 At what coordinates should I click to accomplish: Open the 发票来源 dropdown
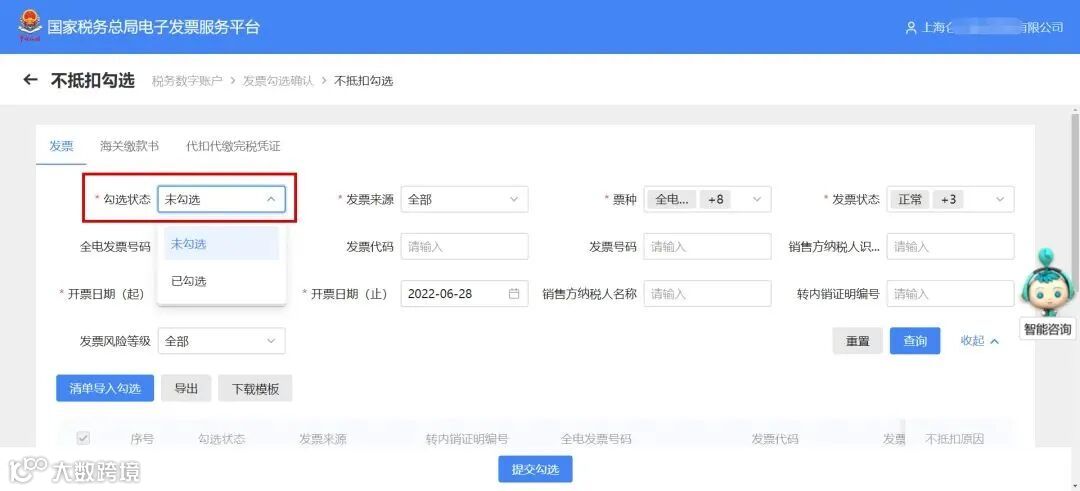click(464, 200)
